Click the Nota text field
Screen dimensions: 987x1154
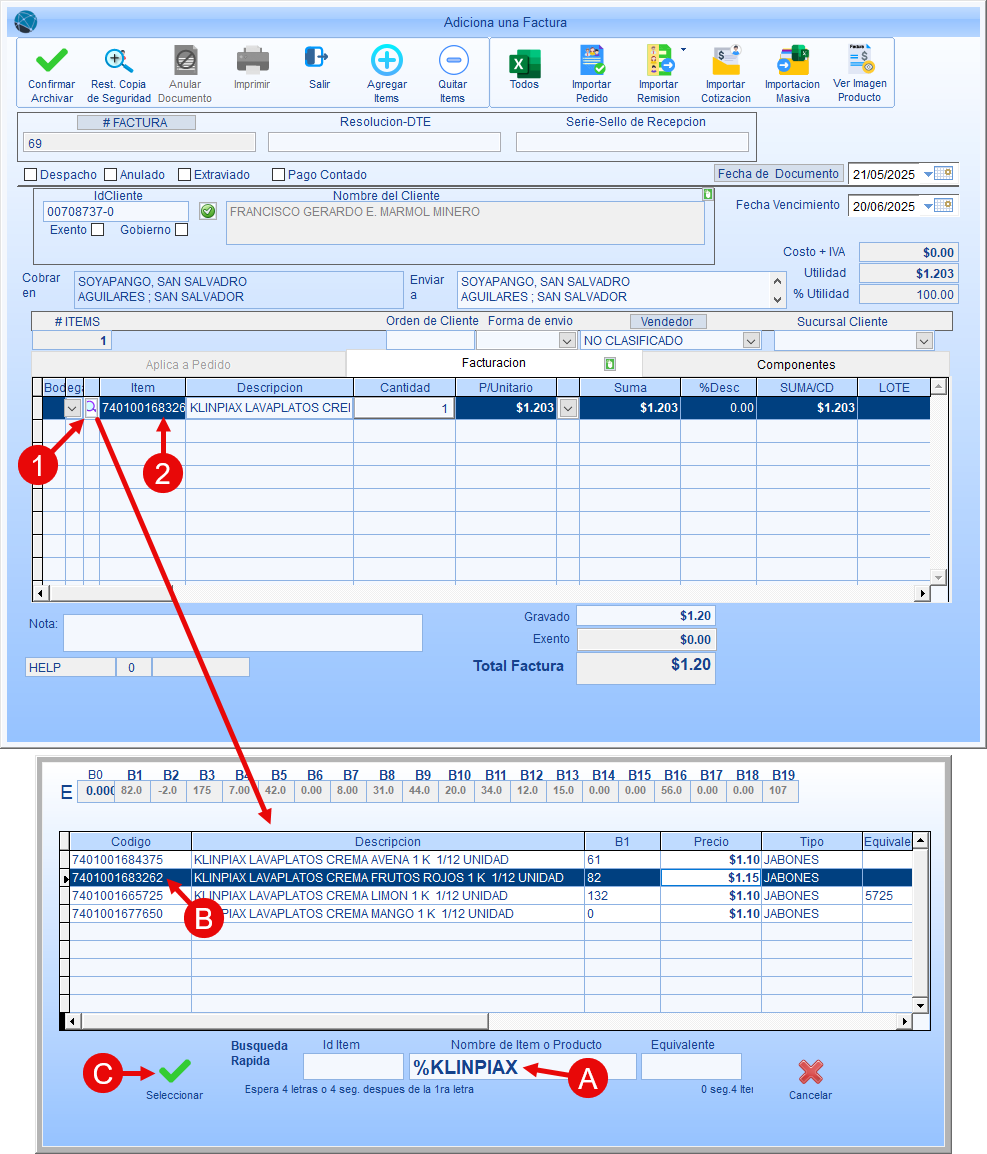tap(243, 633)
